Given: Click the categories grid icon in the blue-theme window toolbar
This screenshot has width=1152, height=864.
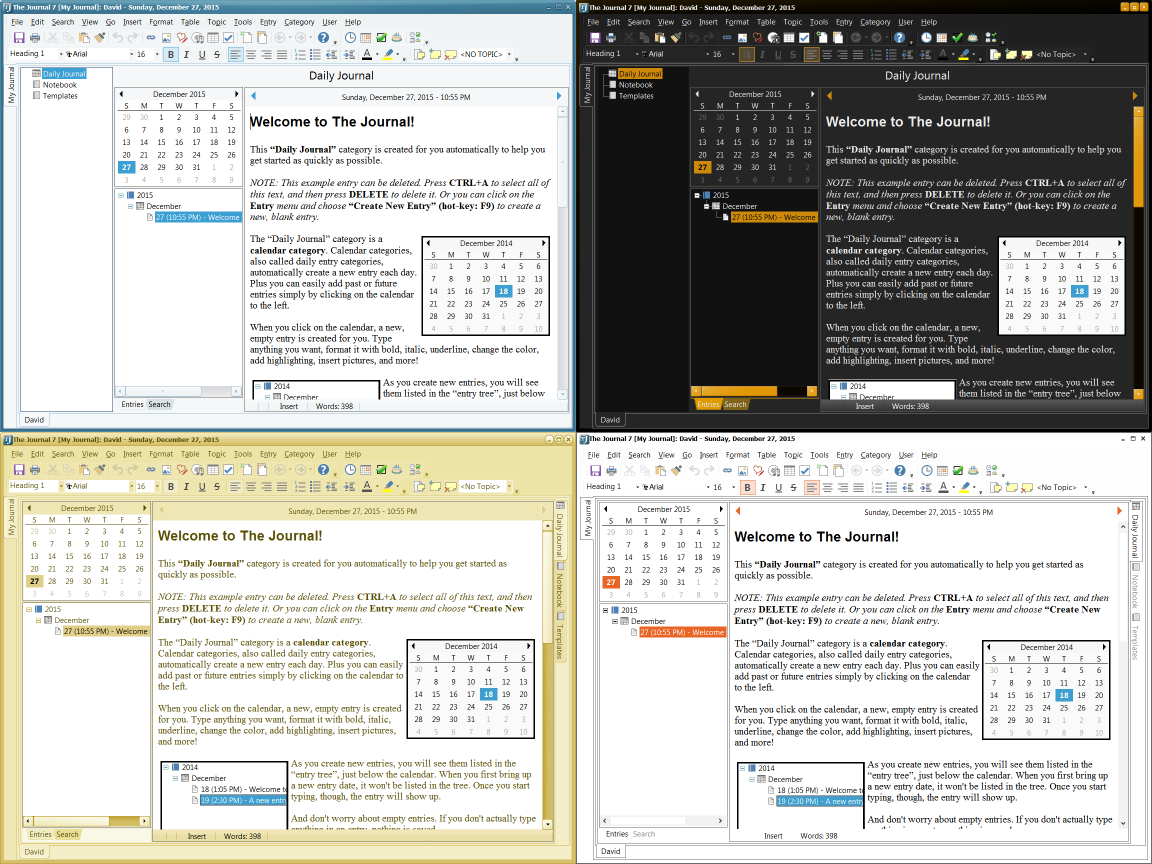Looking at the screenshot, I should tap(415, 37).
